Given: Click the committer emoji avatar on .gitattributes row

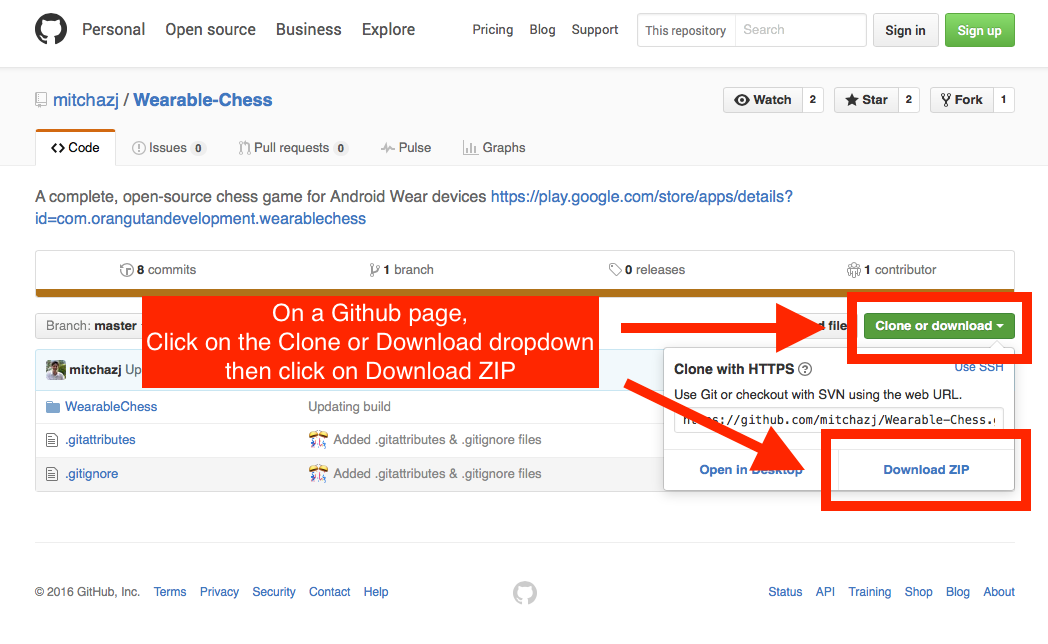Looking at the screenshot, I should coord(318,440).
